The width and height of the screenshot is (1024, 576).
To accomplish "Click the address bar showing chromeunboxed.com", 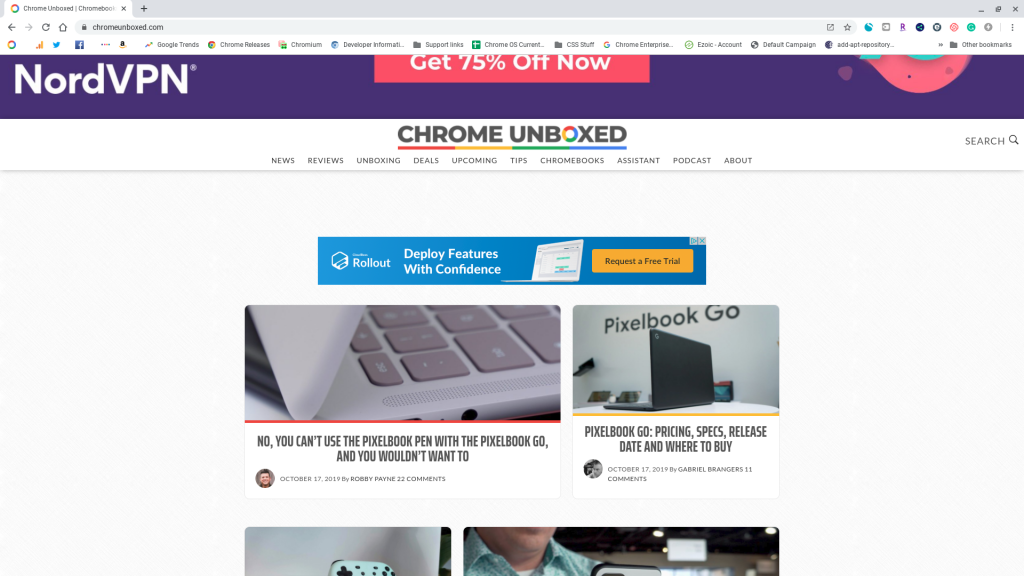I will click(451, 27).
